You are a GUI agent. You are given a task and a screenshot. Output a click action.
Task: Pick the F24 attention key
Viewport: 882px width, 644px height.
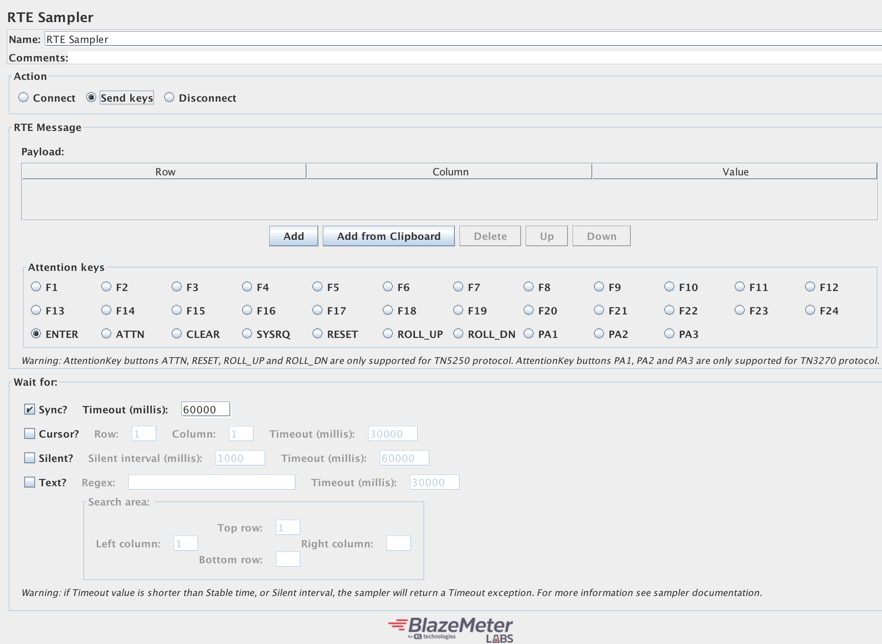[811, 311]
